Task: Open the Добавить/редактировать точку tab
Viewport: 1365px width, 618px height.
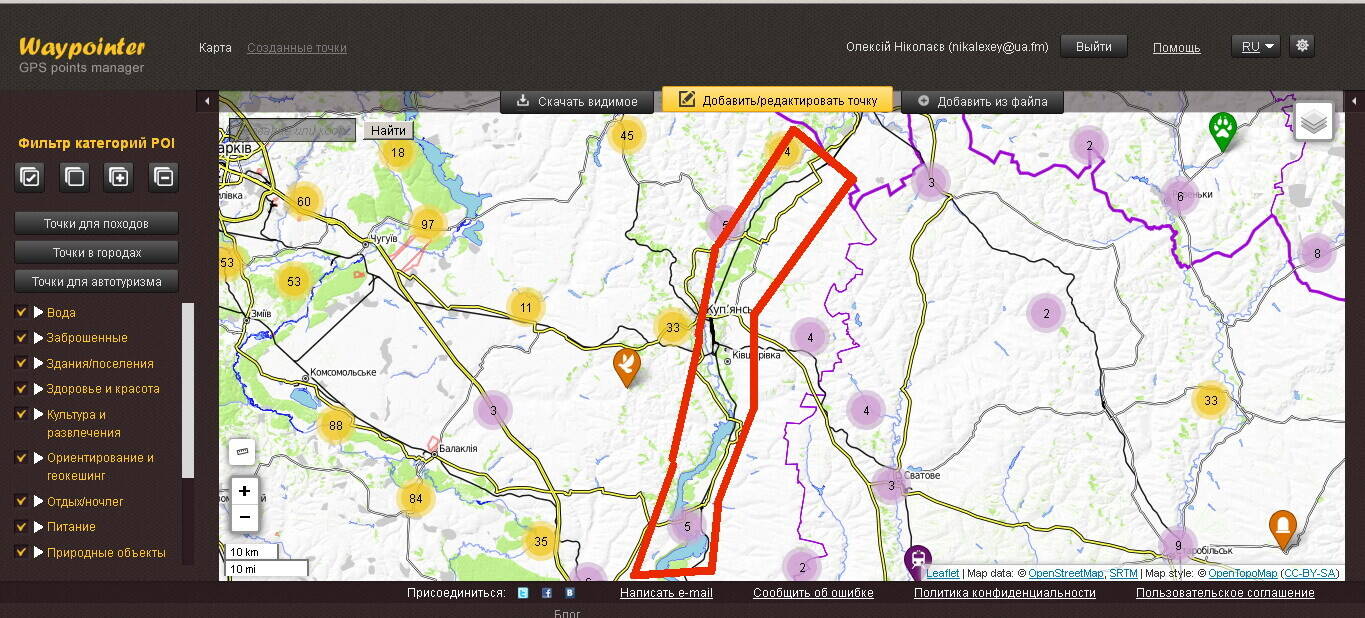Action: click(777, 100)
